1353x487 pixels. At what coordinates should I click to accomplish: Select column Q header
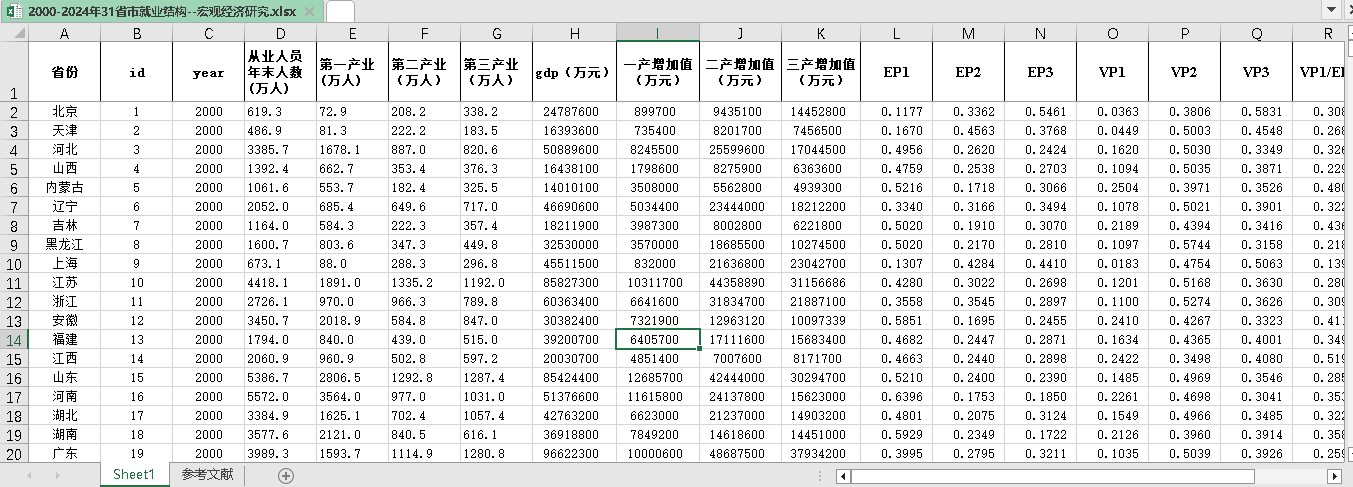pyautogui.click(x=1256, y=33)
